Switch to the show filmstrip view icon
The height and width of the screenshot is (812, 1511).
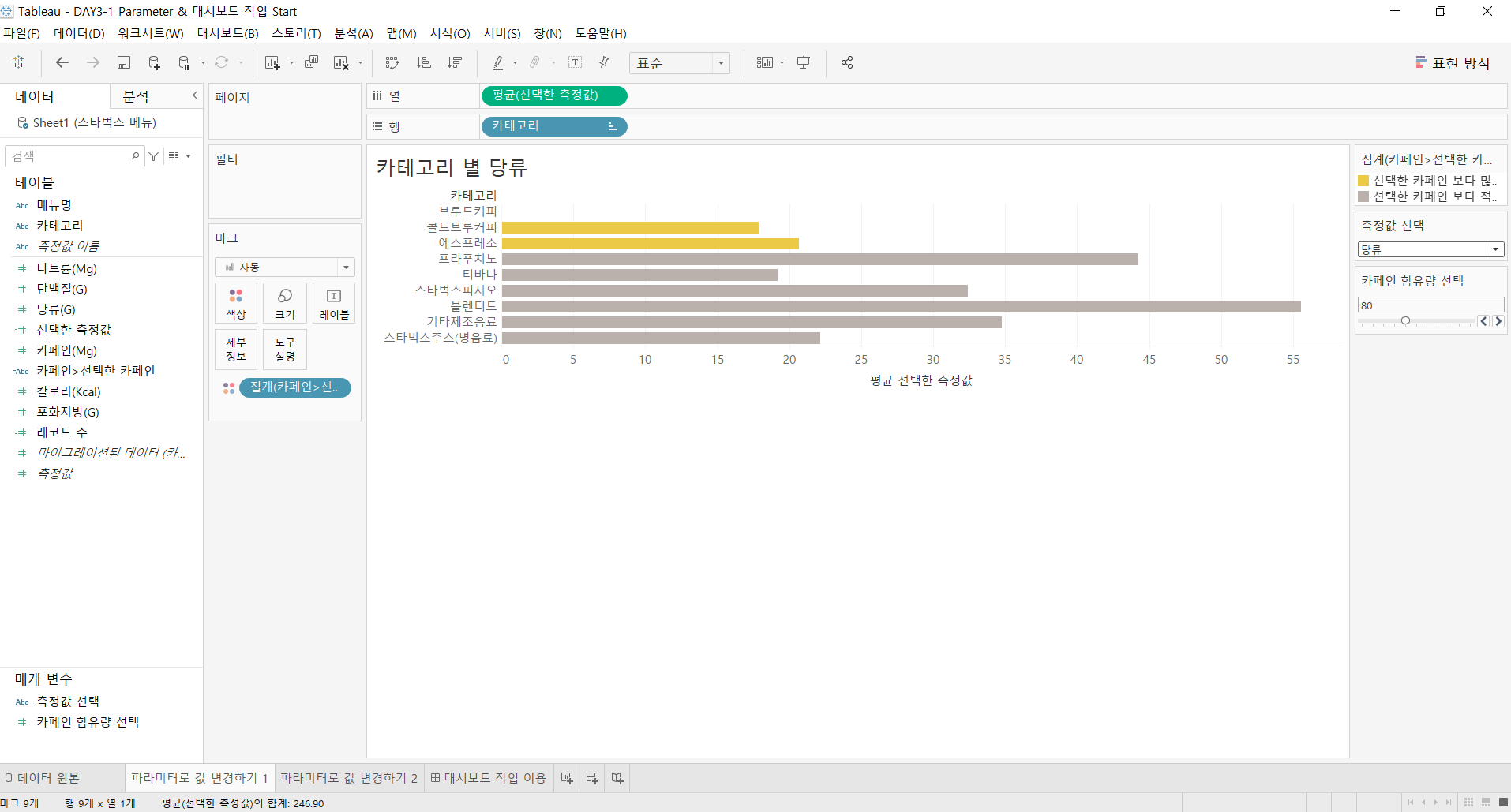(x=1486, y=803)
